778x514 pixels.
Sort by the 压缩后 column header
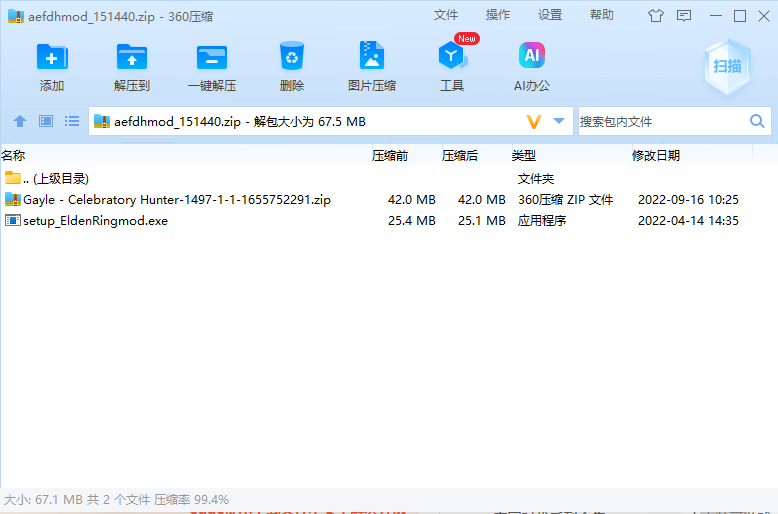tap(476, 156)
